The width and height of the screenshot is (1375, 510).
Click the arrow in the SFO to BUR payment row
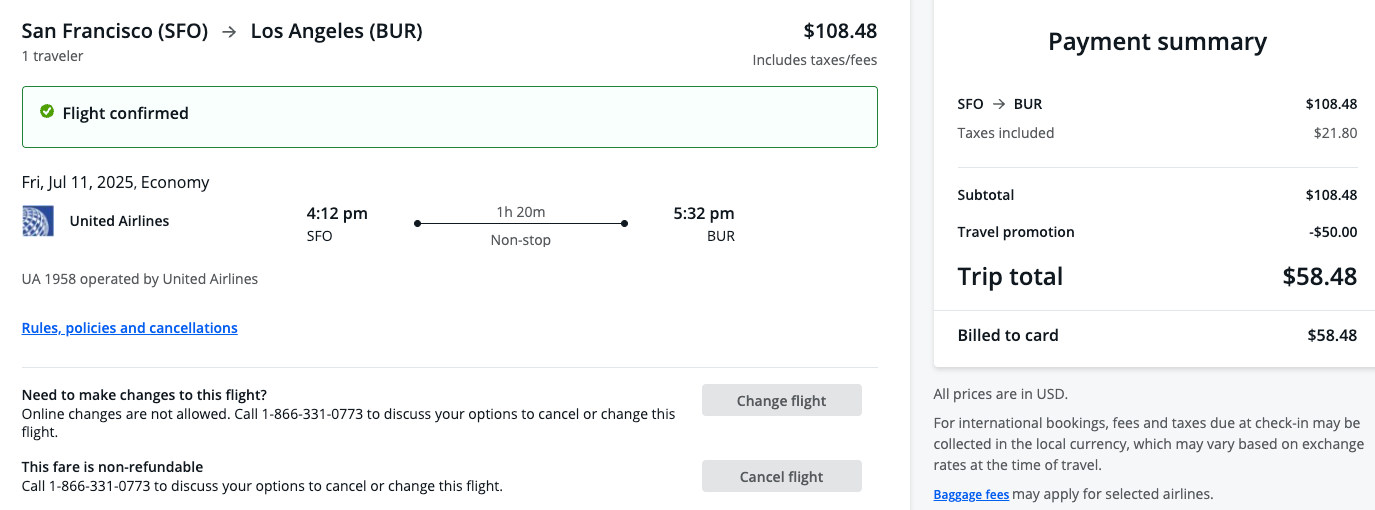pos(999,104)
